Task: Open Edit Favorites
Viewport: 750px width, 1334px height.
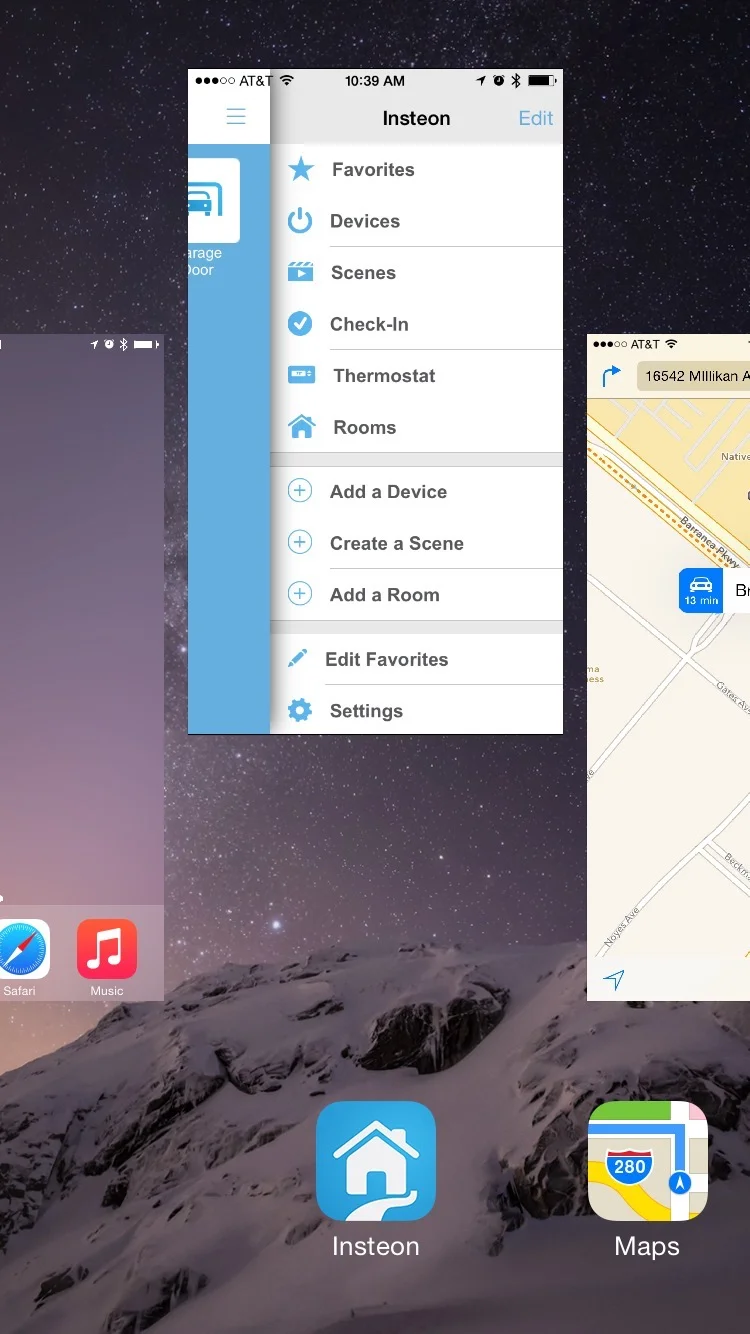Action: [416, 659]
